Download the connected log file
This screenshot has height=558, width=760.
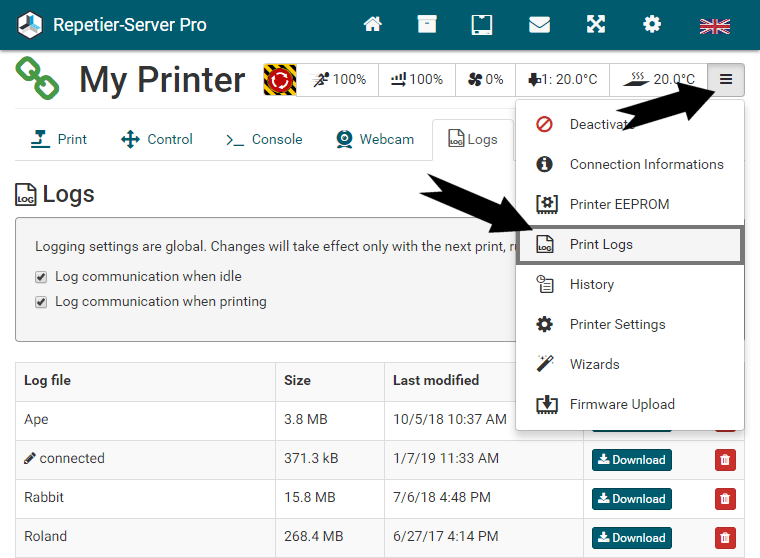632,460
